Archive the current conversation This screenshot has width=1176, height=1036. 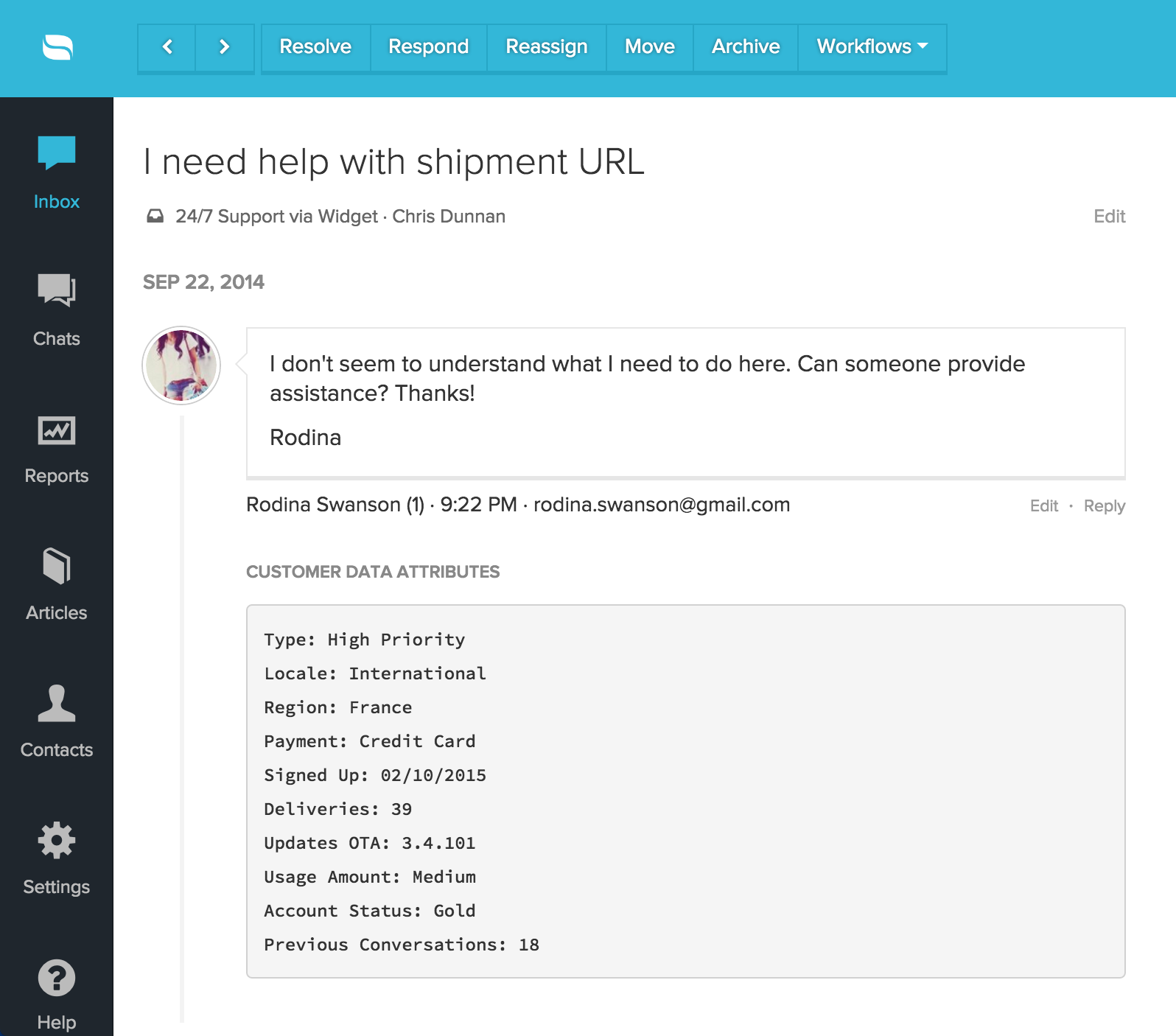pos(745,47)
